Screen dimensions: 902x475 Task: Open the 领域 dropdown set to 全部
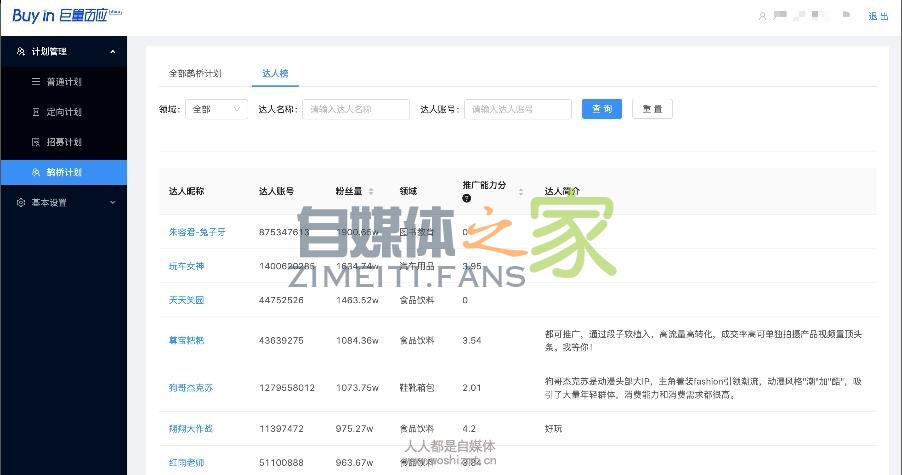[216, 109]
